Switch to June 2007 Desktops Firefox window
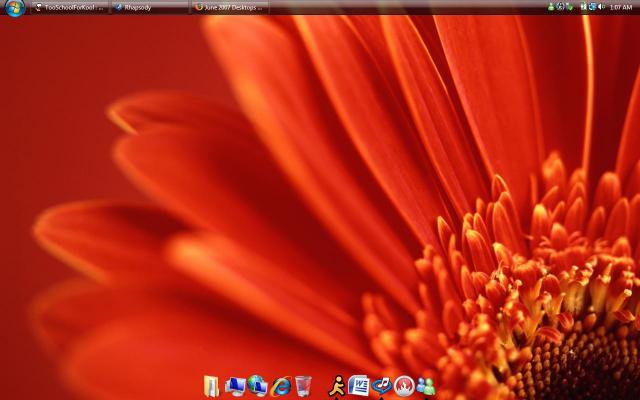Viewport: 640px width, 400px height. pyautogui.click(x=230, y=7)
